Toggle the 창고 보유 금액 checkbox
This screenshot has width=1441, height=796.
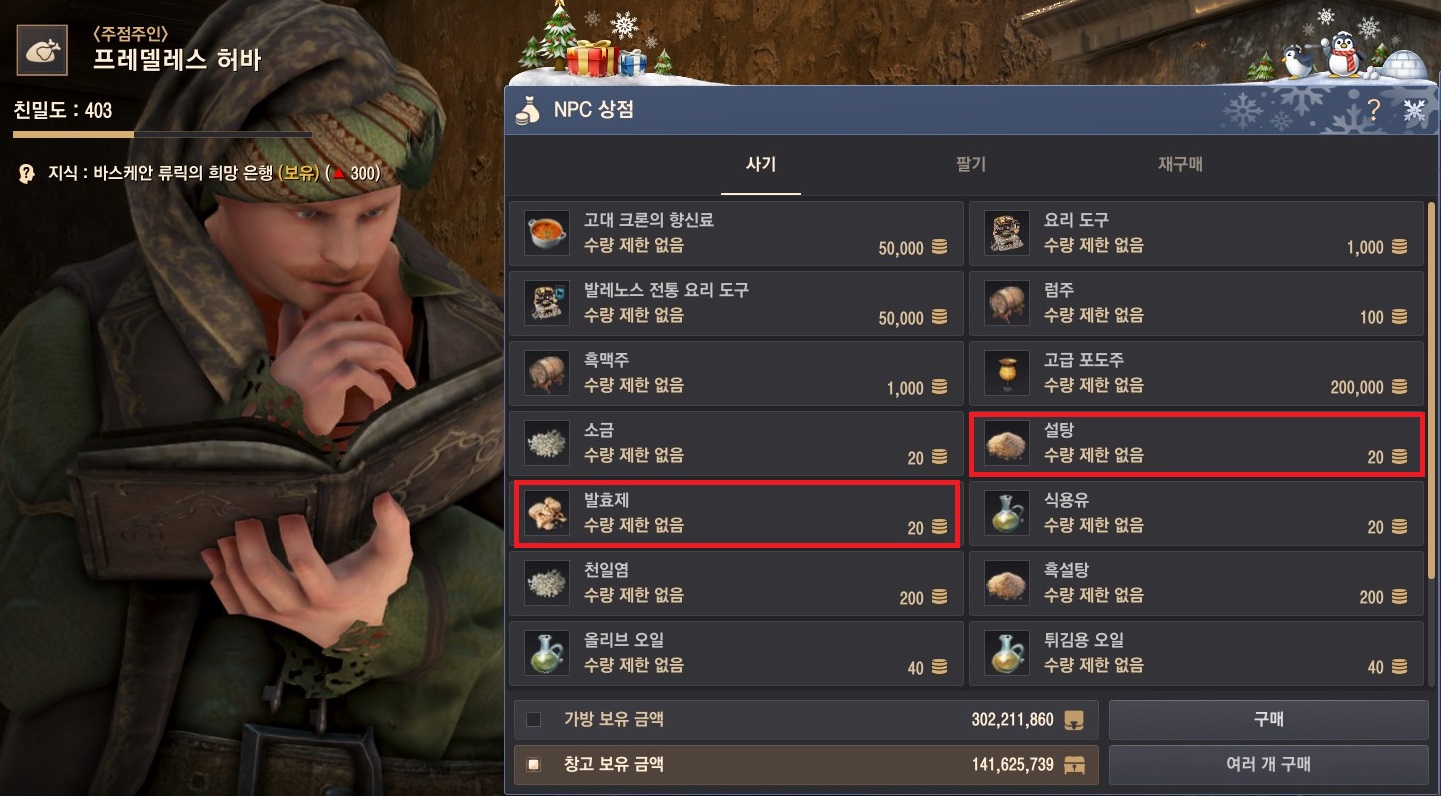(x=533, y=765)
